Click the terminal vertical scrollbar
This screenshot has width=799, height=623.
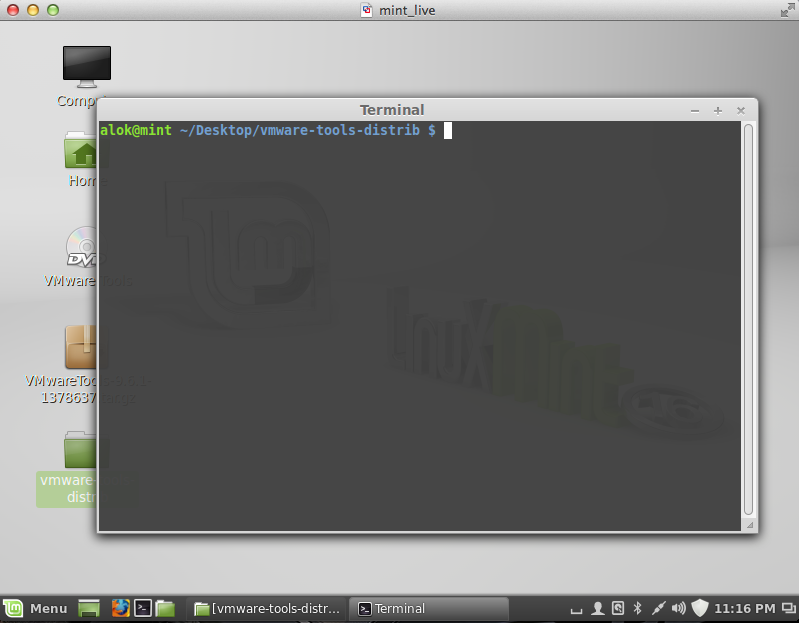point(748,320)
